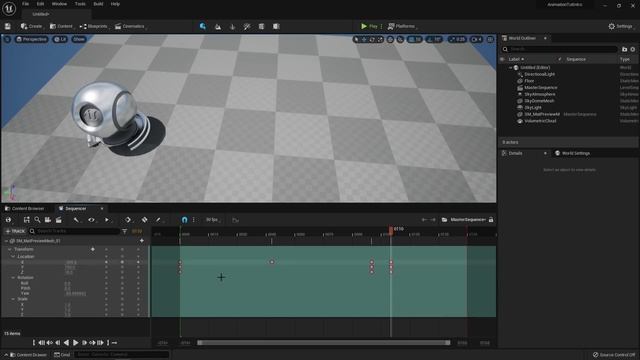The height and width of the screenshot is (360, 640).
Task: Collapse the SM_MatPreviewMesh track row
Action: tap(6, 241)
